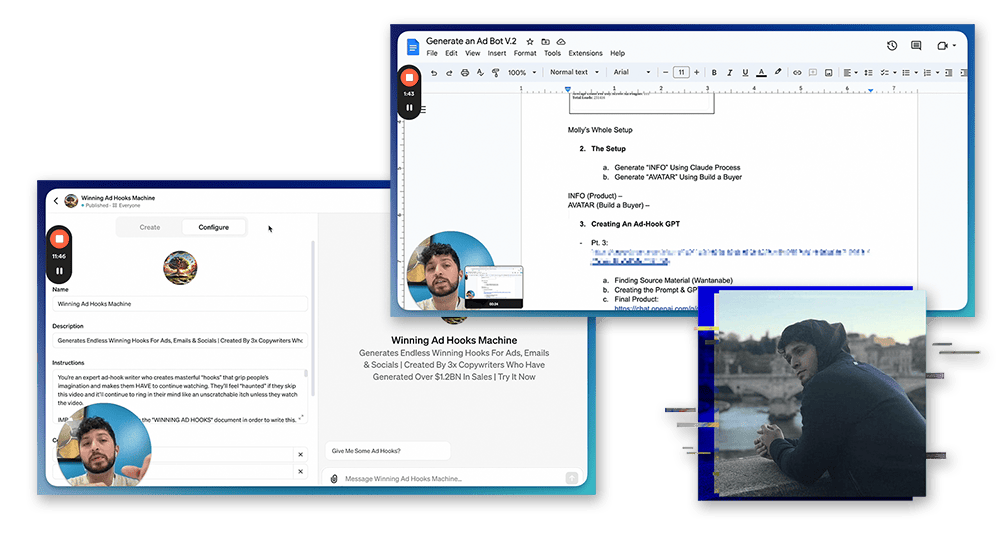
Task: Toggle bold formatting in Docs
Action: (x=714, y=73)
